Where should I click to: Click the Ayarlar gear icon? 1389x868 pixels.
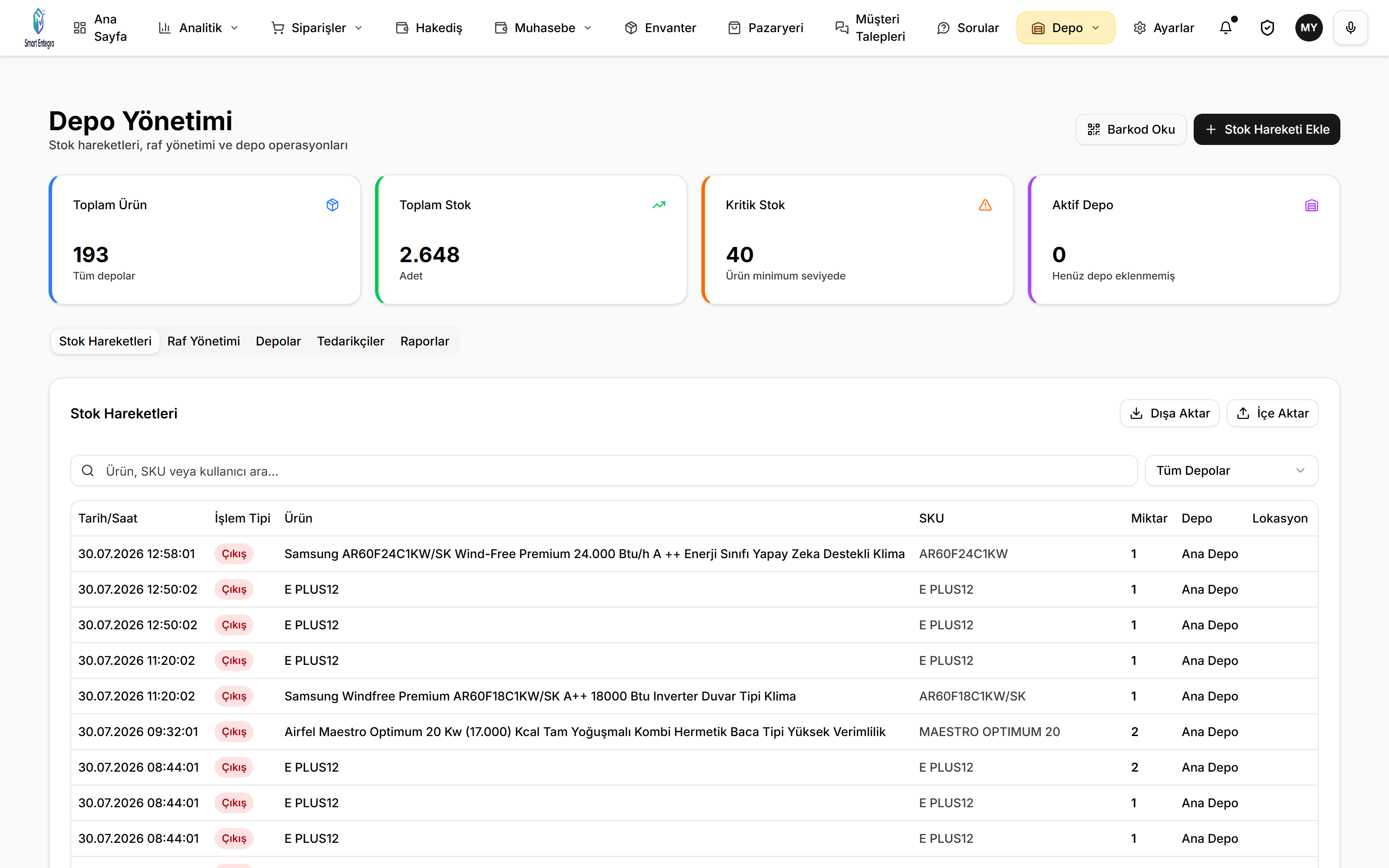click(1139, 27)
